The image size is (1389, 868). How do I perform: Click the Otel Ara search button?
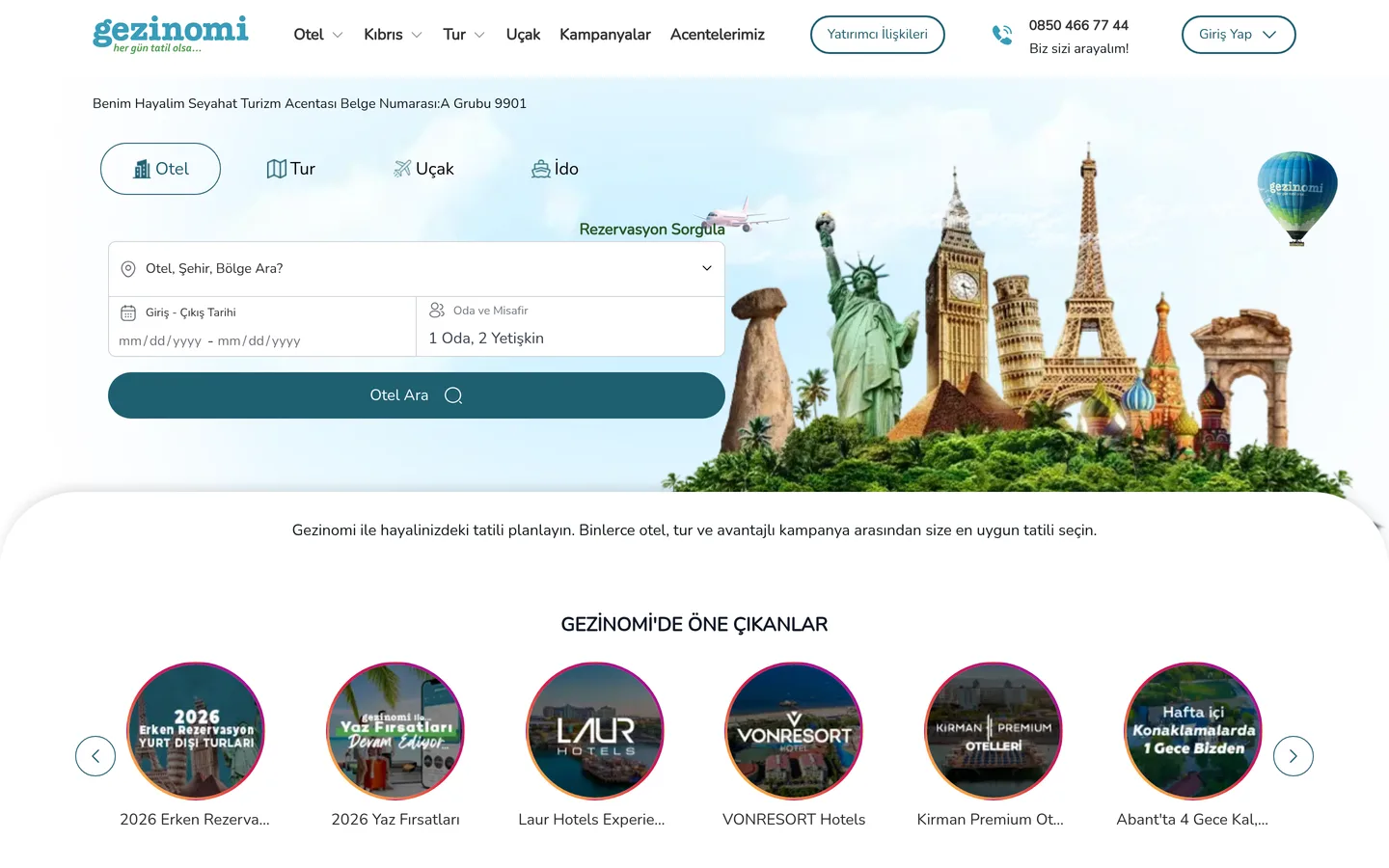(x=417, y=395)
